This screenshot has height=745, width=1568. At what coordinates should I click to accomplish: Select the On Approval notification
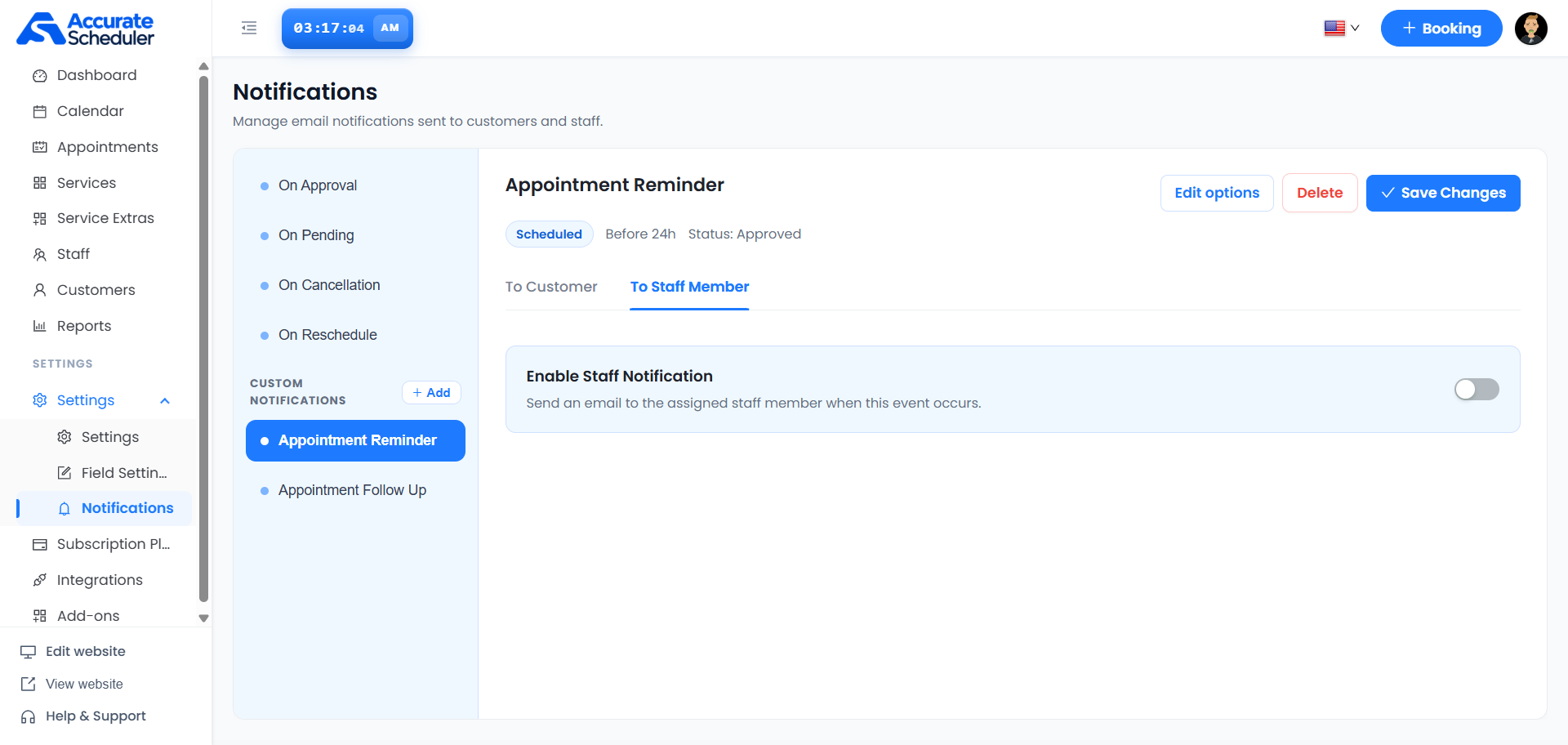(x=355, y=185)
